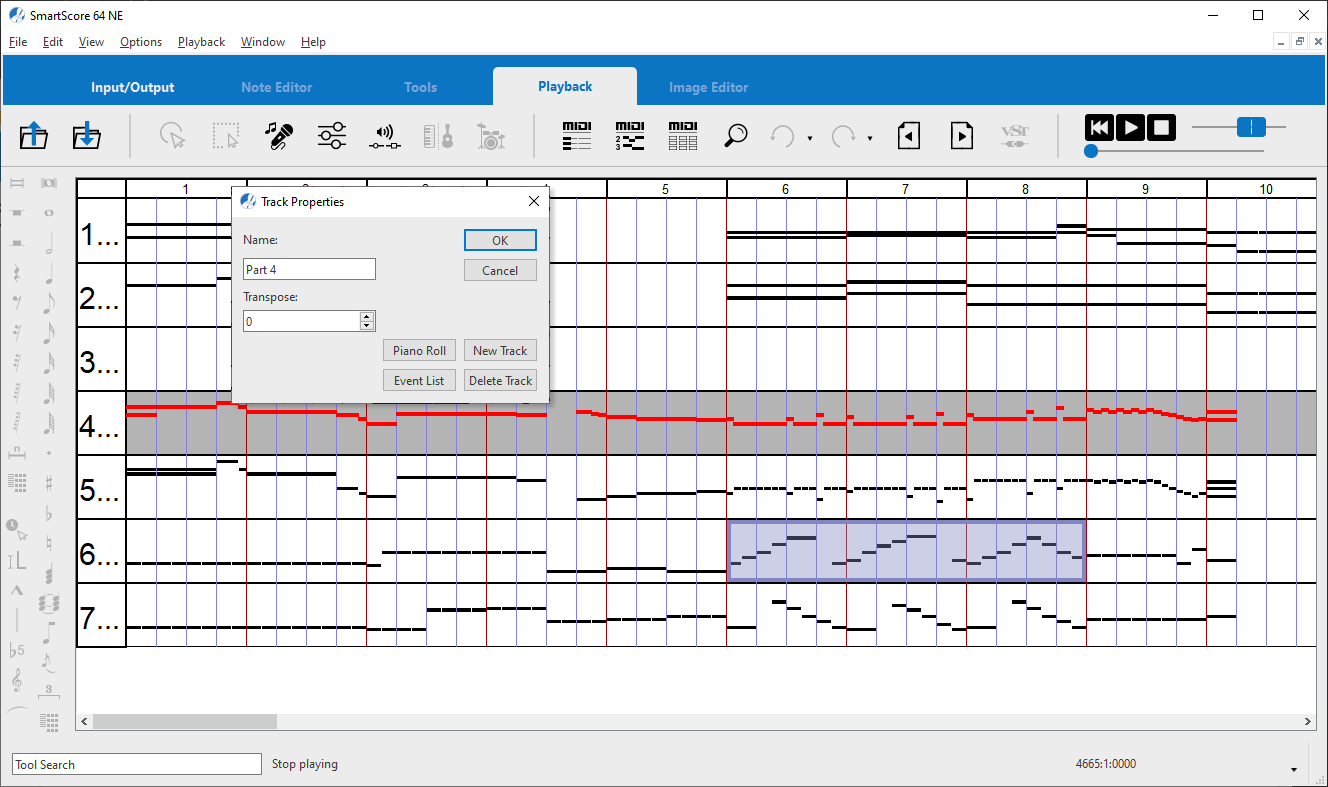Switch to the Input/Output tab

133,87
